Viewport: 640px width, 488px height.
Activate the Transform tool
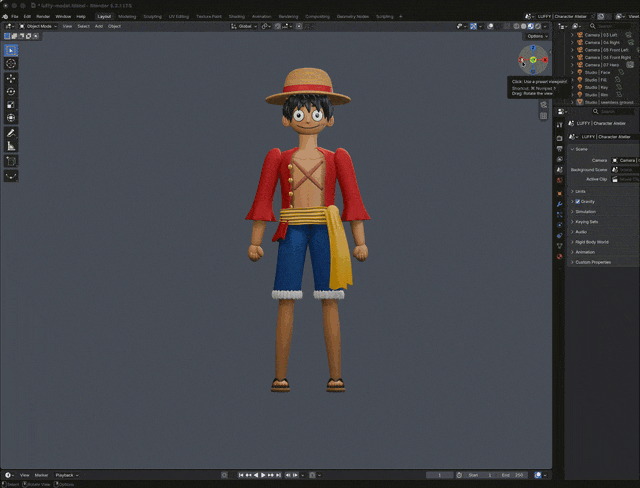coord(11,118)
